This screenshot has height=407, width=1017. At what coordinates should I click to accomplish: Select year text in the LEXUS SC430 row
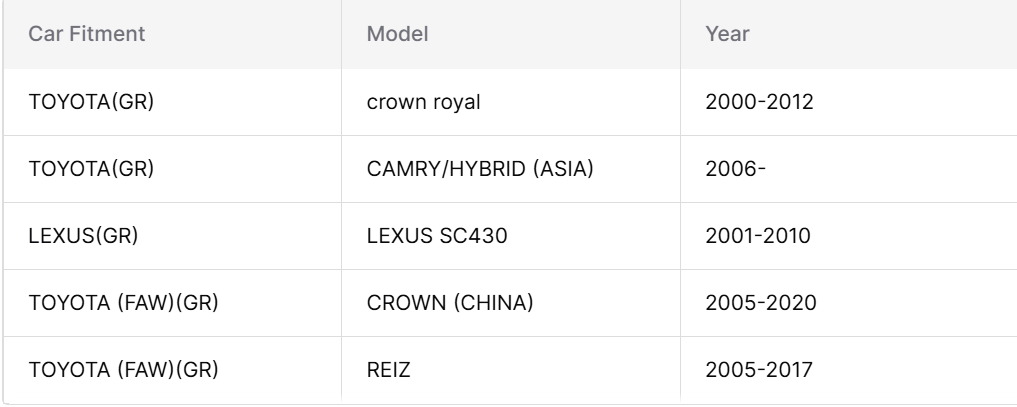tap(758, 235)
